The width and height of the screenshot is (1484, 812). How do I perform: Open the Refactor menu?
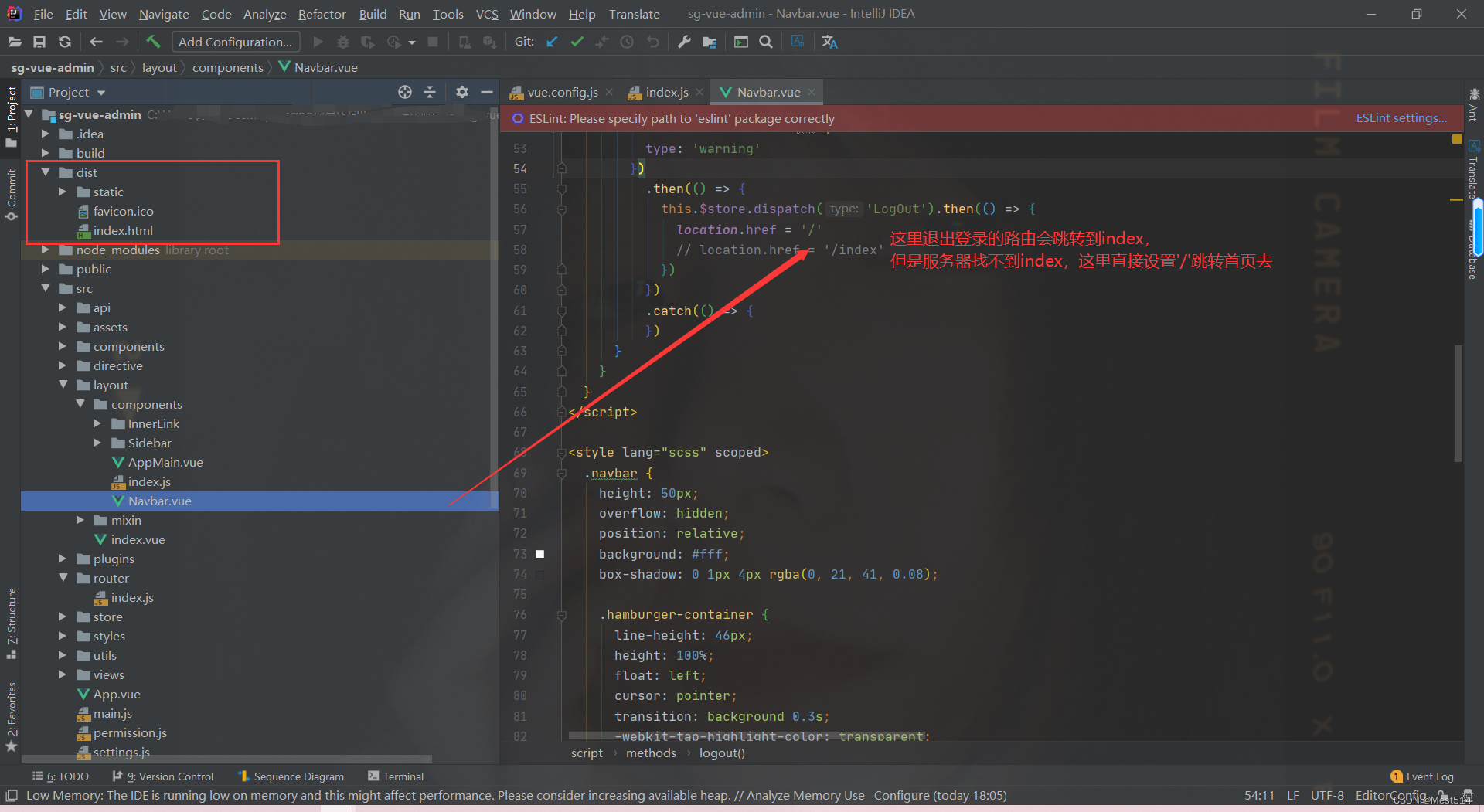point(322,14)
